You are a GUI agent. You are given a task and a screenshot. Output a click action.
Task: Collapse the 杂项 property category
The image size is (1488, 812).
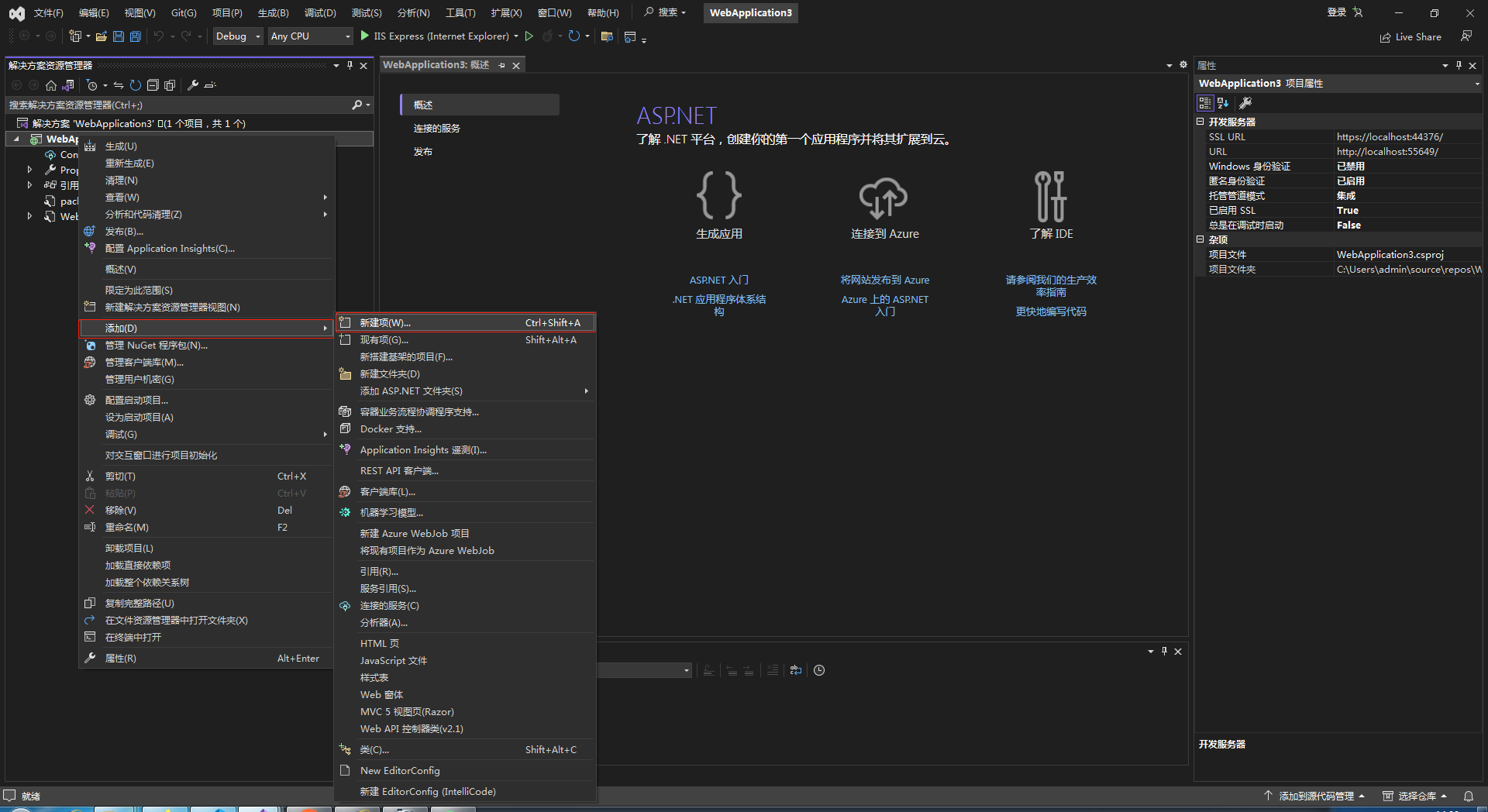(1200, 239)
